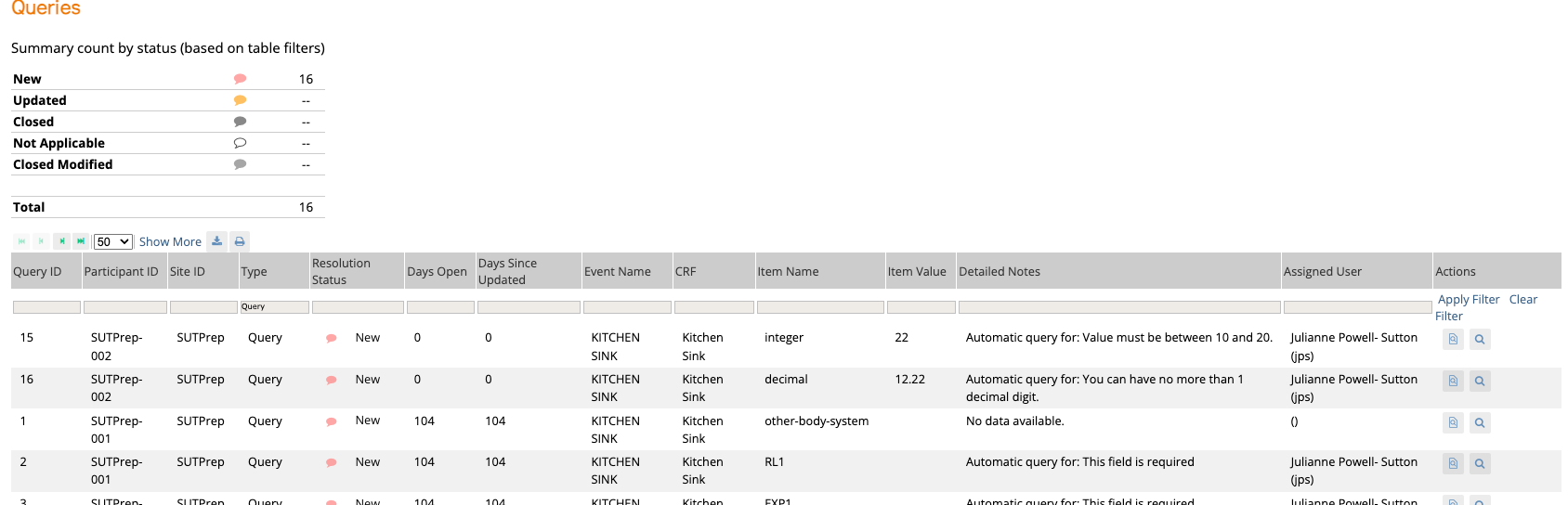Viewport: 1568px width, 505px height.
Task: Open document icon for query 16 row
Action: [x=1453, y=381]
